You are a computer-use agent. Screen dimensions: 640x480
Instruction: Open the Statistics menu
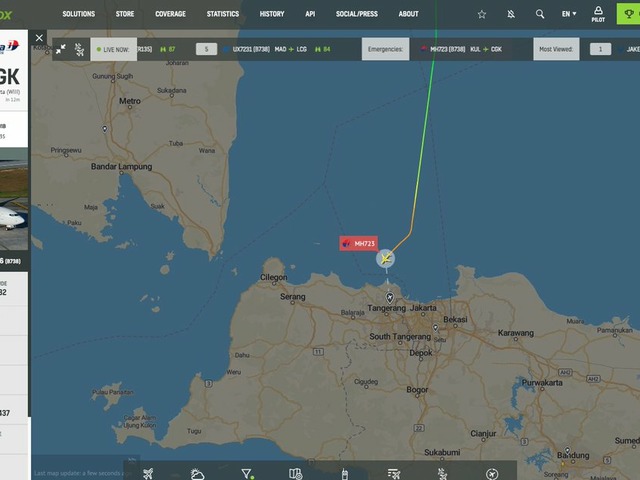(223, 14)
